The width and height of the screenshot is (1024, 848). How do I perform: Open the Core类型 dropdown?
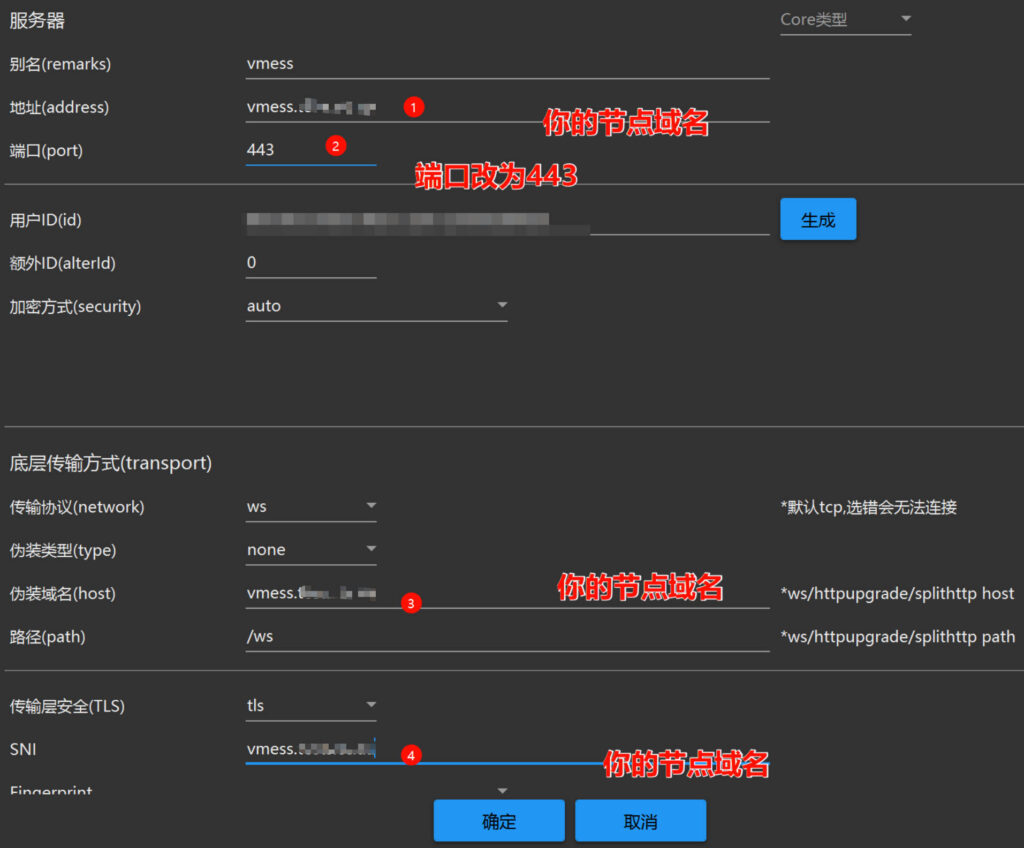tap(845, 19)
